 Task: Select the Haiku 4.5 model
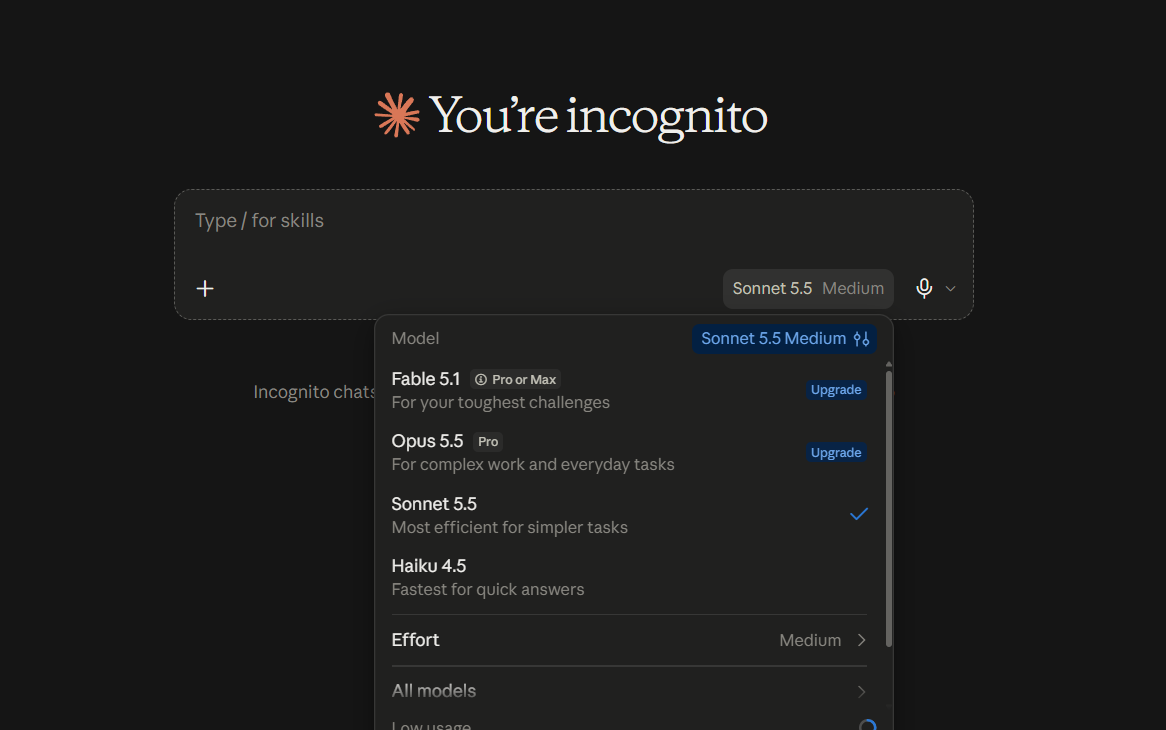click(629, 578)
